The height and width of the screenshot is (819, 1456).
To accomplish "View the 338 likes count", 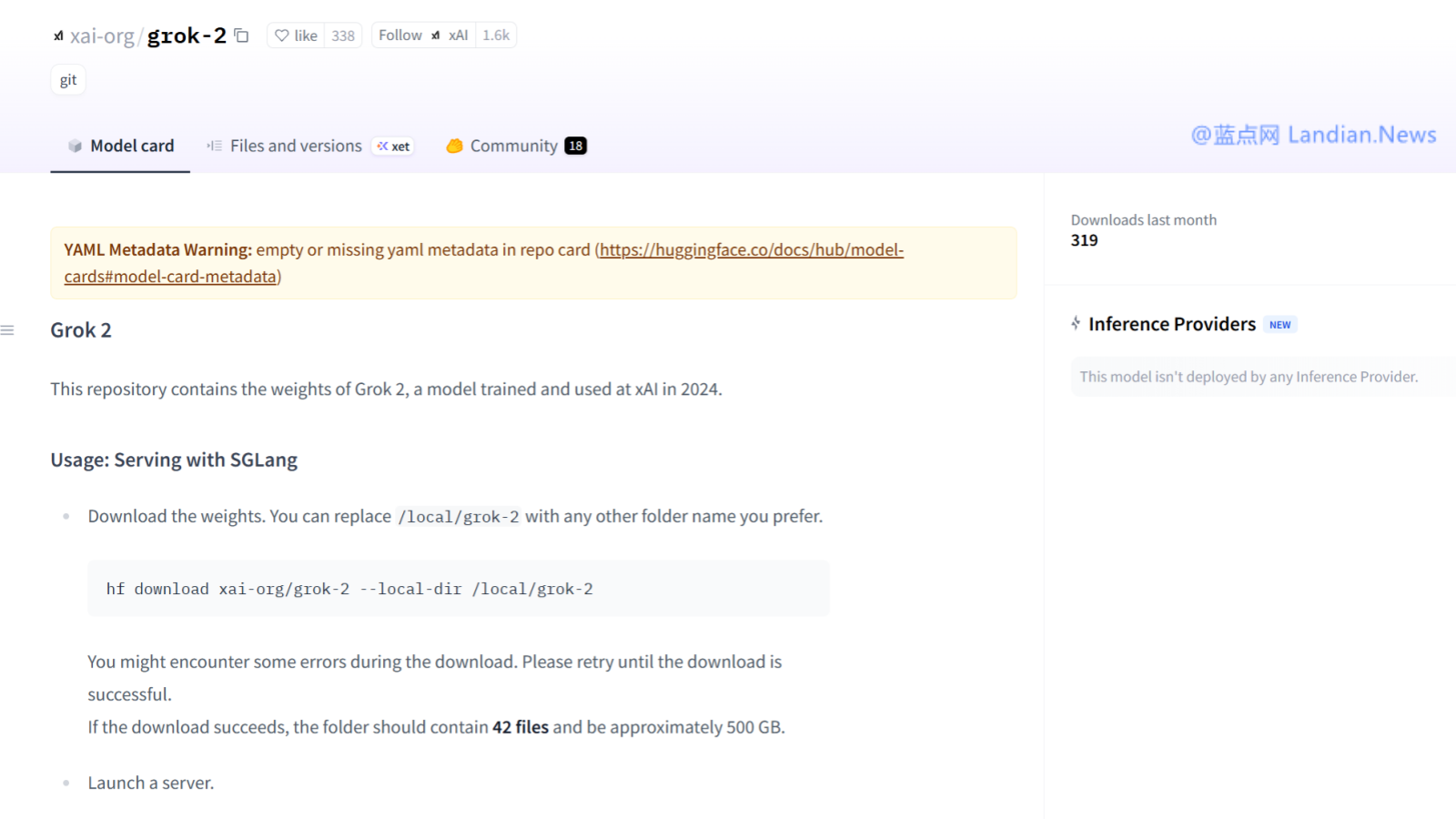I will [343, 35].
